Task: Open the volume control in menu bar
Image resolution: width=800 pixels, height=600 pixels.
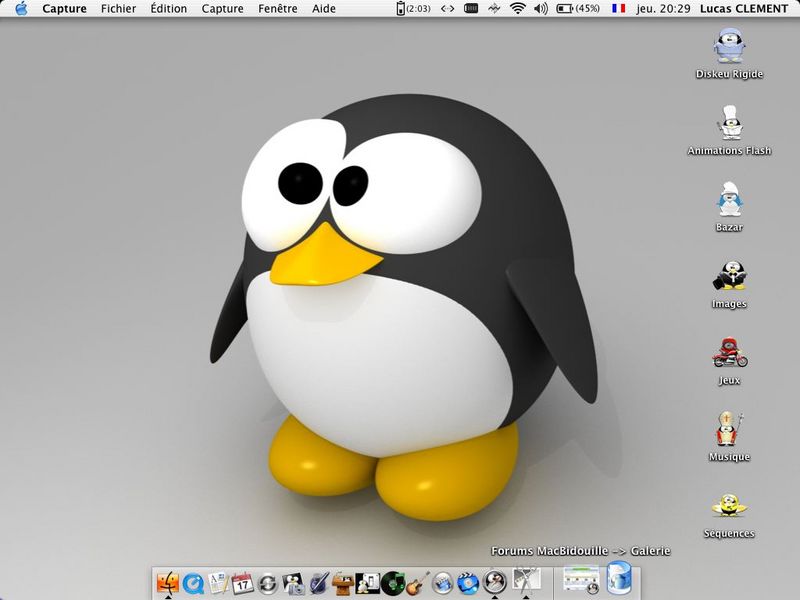Action: (x=541, y=9)
